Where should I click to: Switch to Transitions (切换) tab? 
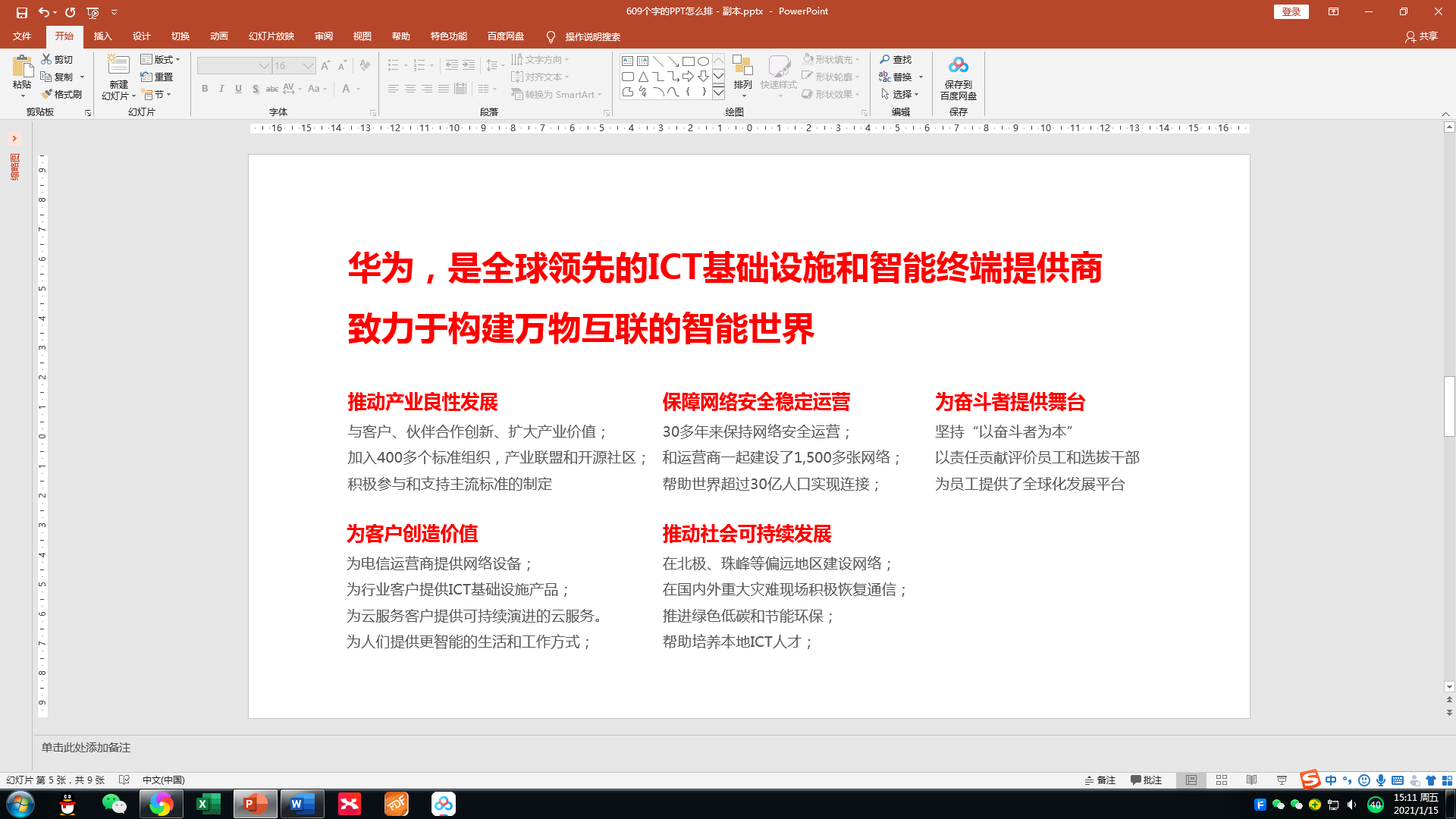point(180,36)
